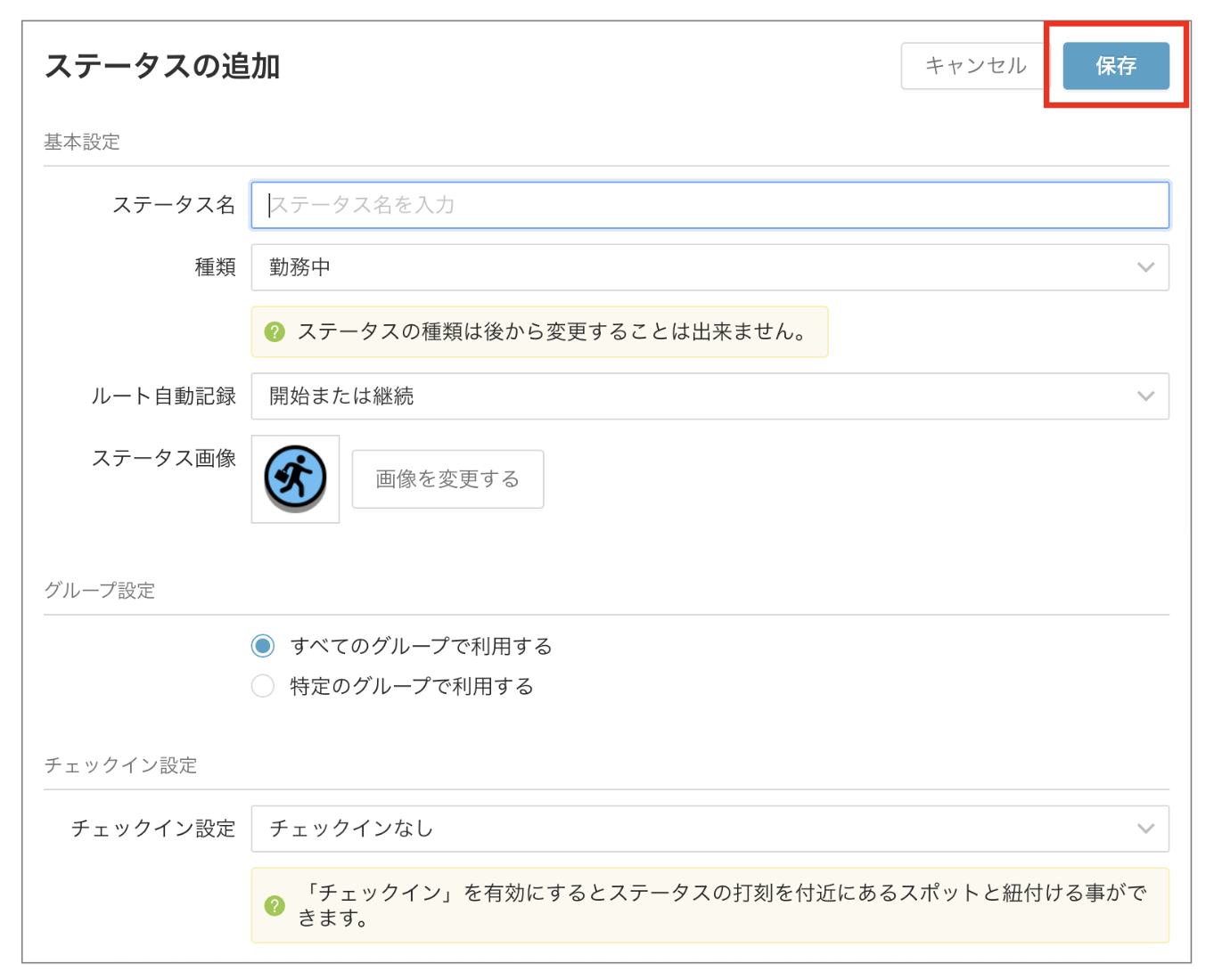
Task: Click the running-person status image icon
Action: coord(295,478)
